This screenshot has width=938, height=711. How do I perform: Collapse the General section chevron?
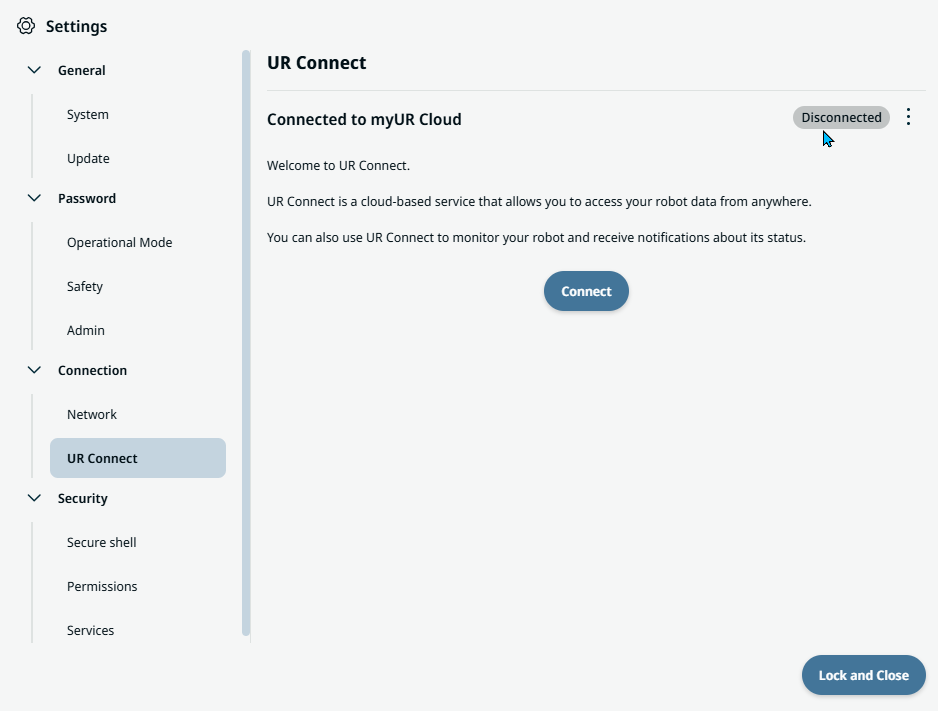click(x=35, y=70)
